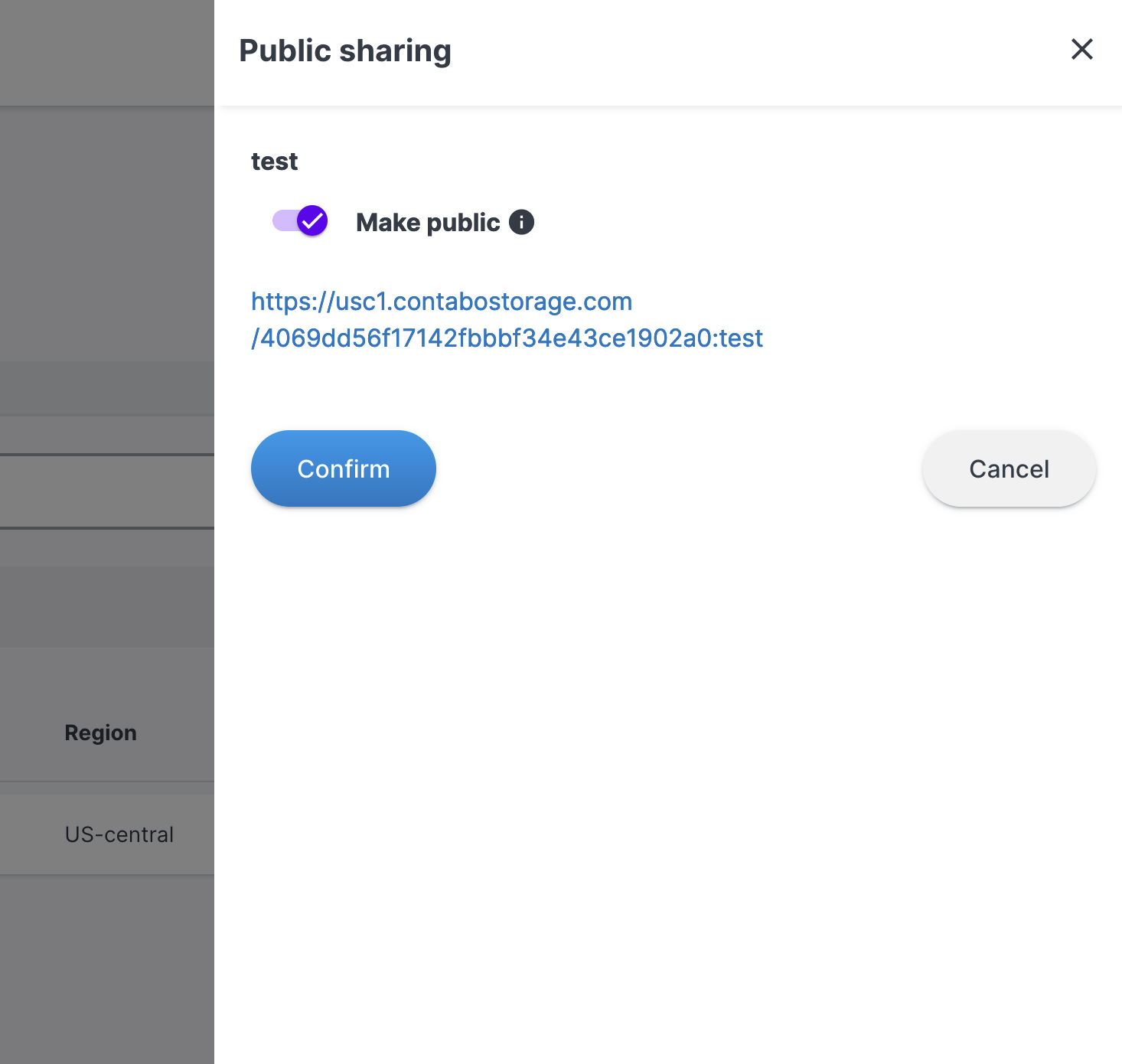Image resolution: width=1122 pixels, height=1064 pixels.
Task: Select the US-central region cell
Action: coord(119,834)
